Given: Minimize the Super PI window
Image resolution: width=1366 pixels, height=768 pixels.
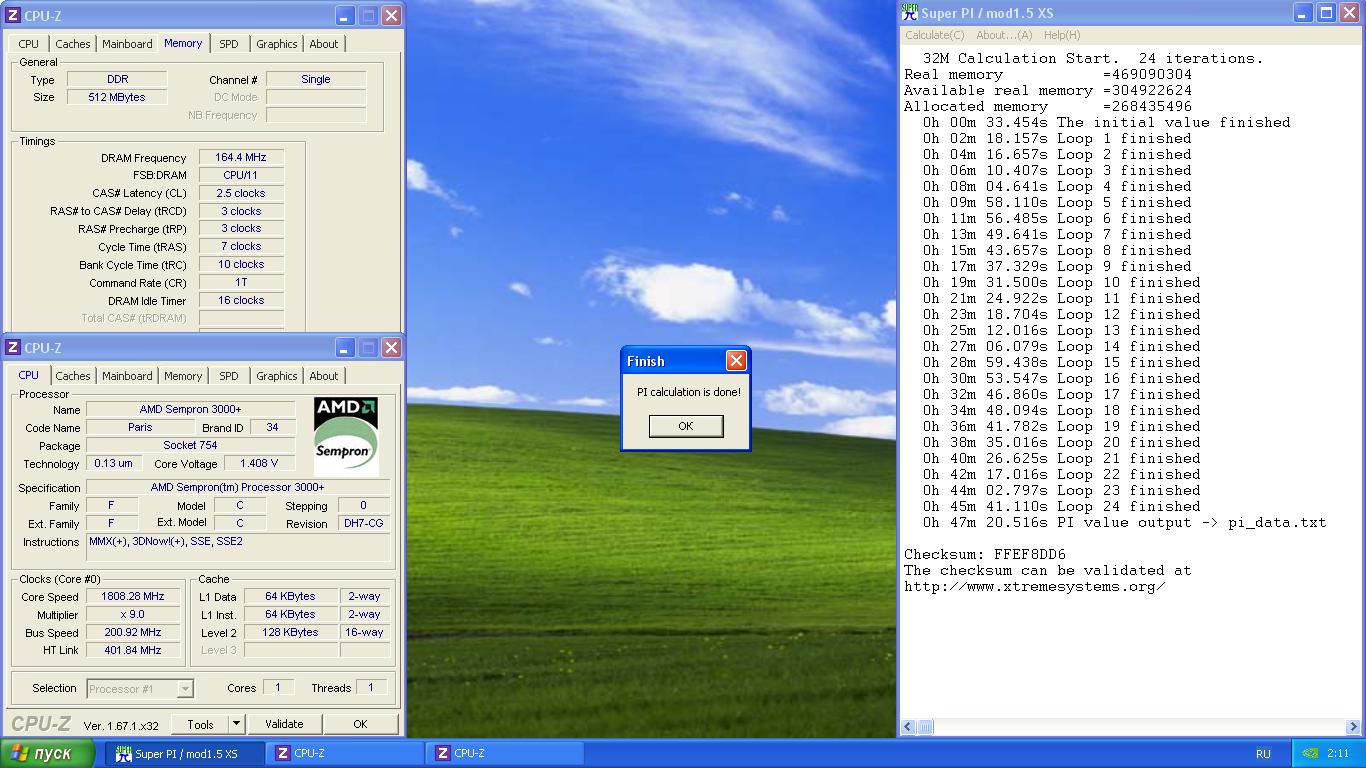Looking at the screenshot, I should (1303, 13).
